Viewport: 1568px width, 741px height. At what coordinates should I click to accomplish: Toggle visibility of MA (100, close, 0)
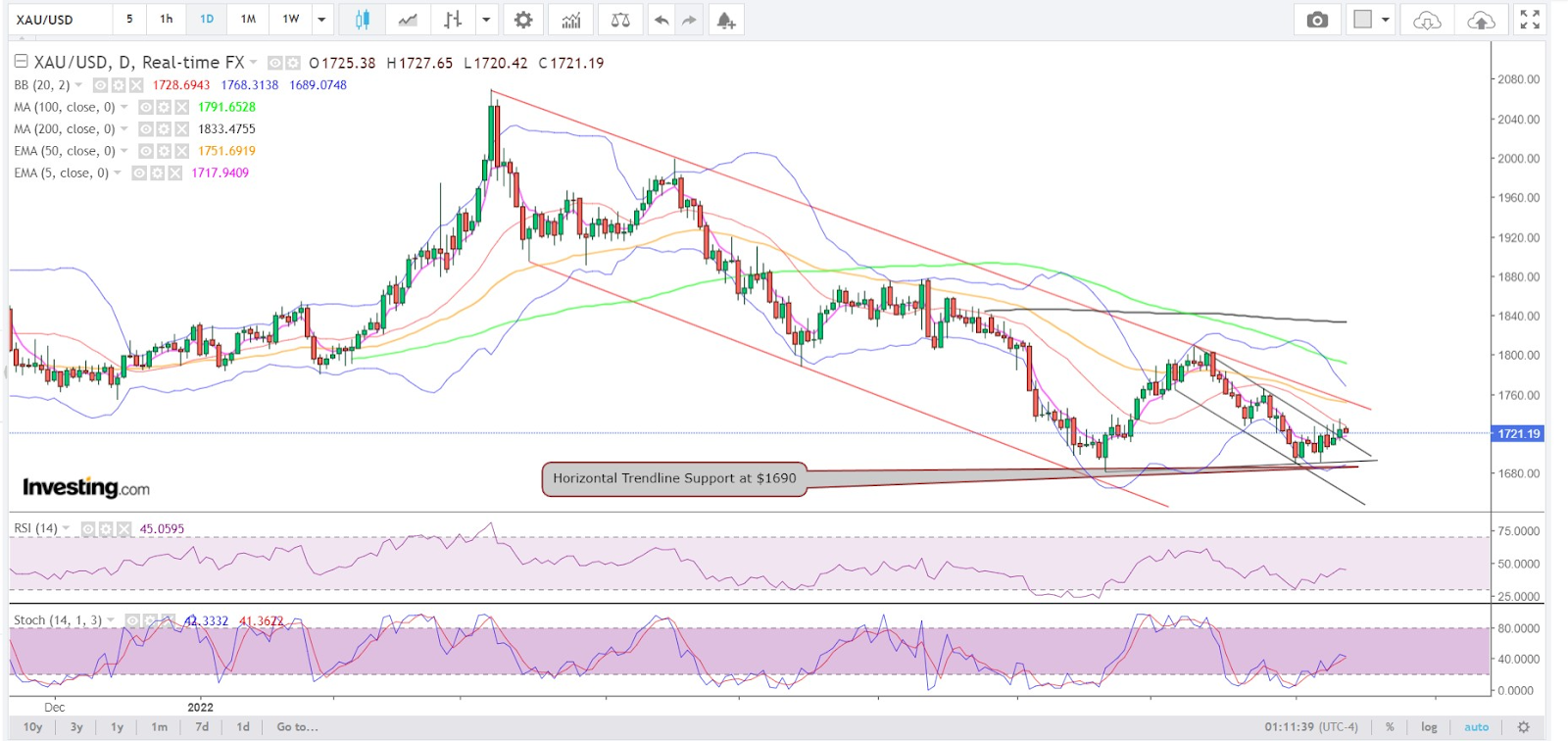click(145, 107)
